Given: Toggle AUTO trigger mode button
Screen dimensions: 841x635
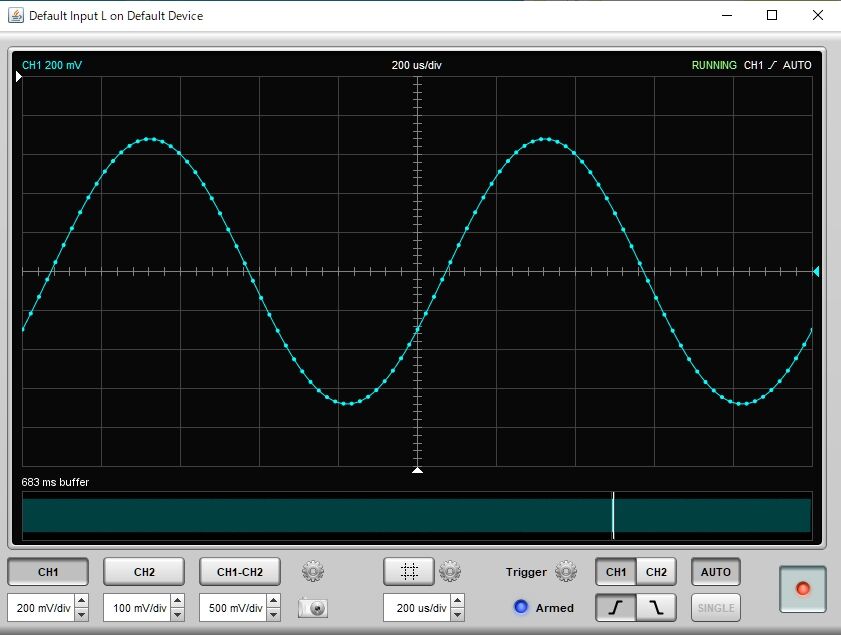Looking at the screenshot, I should 715,572.
